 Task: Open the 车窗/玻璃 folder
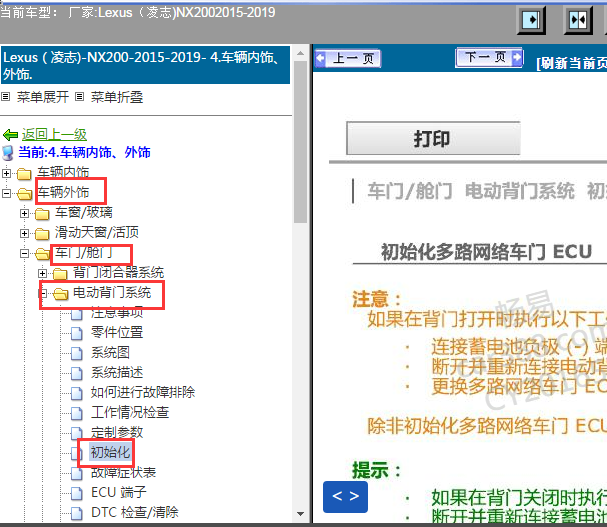pos(84,212)
